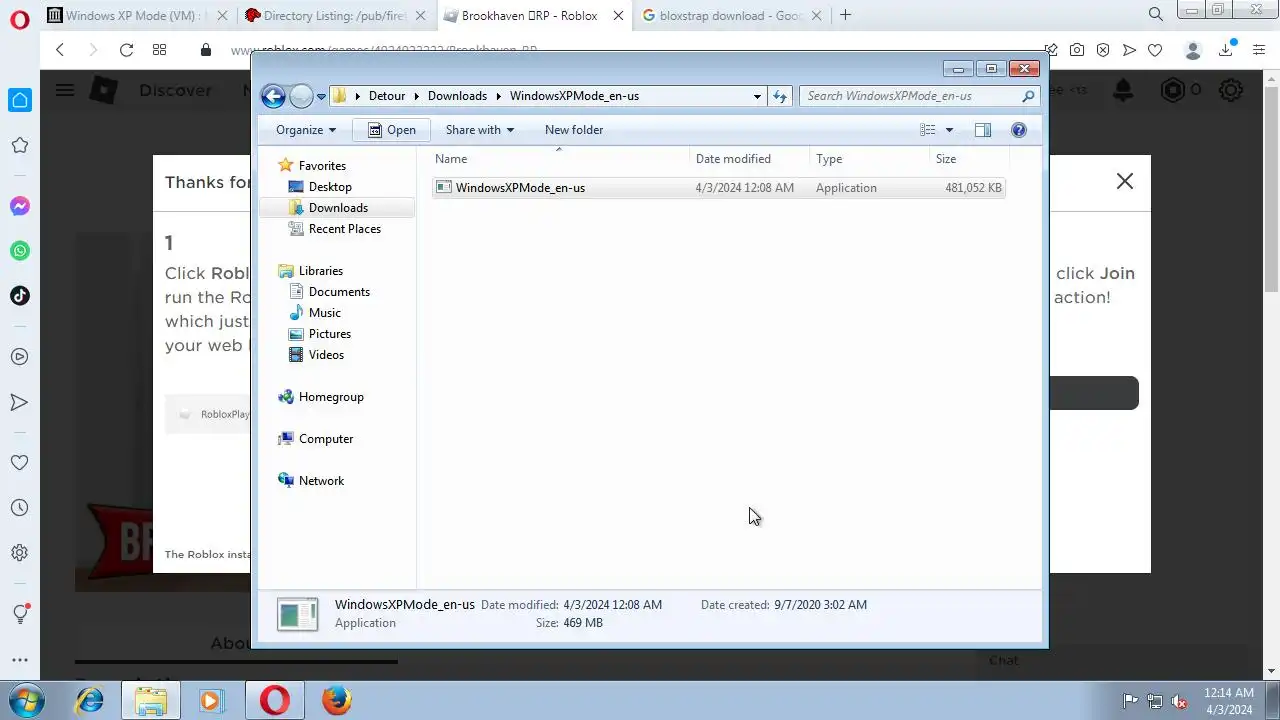Click the browser back arrow

(x=60, y=50)
